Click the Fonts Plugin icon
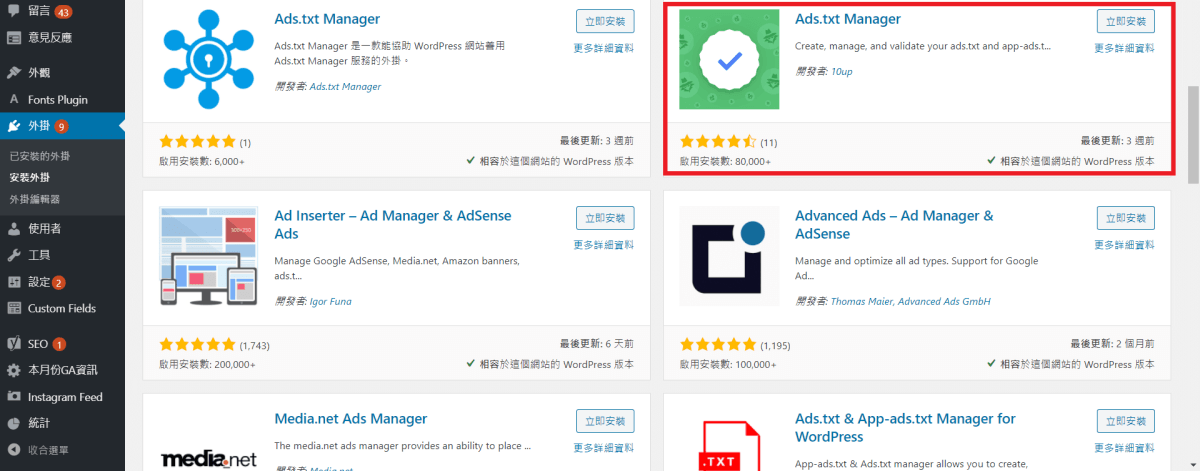Image resolution: width=1200 pixels, height=471 pixels. click(x=14, y=99)
